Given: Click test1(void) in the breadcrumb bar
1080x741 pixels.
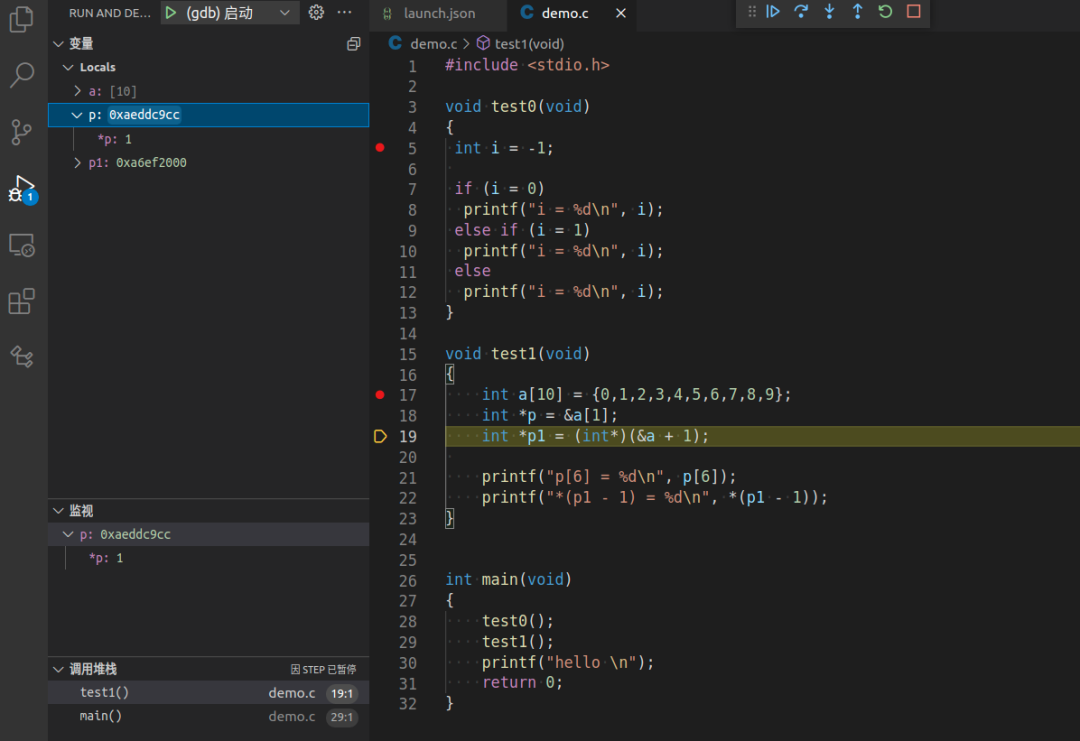Looking at the screenshot, I should pyautogui.click(x=529, y=43).
